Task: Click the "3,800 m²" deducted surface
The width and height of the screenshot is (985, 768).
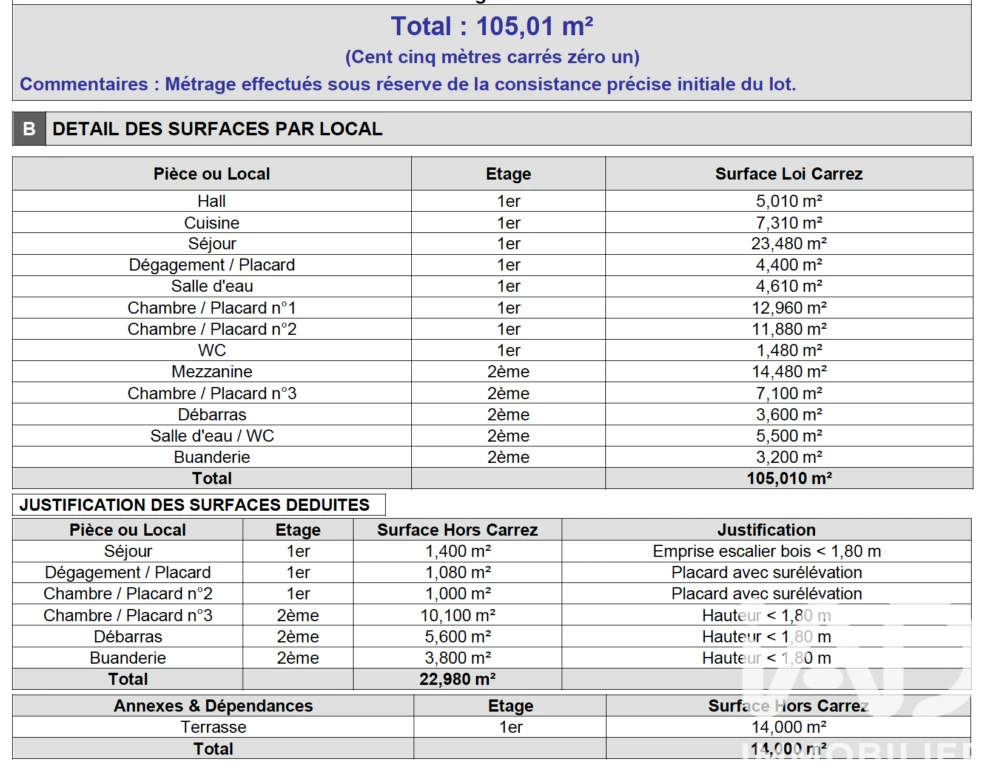Action: (458, 658)
